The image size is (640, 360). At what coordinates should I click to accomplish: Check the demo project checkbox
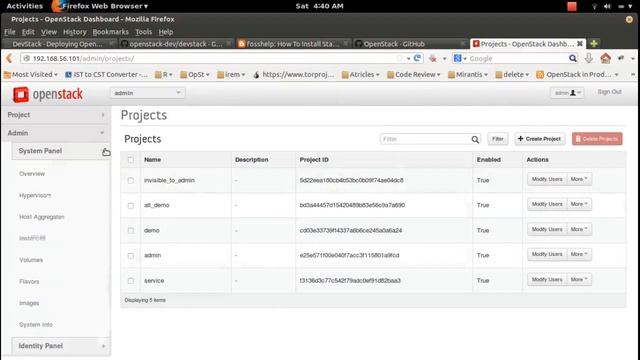click(x=131, y=231)
